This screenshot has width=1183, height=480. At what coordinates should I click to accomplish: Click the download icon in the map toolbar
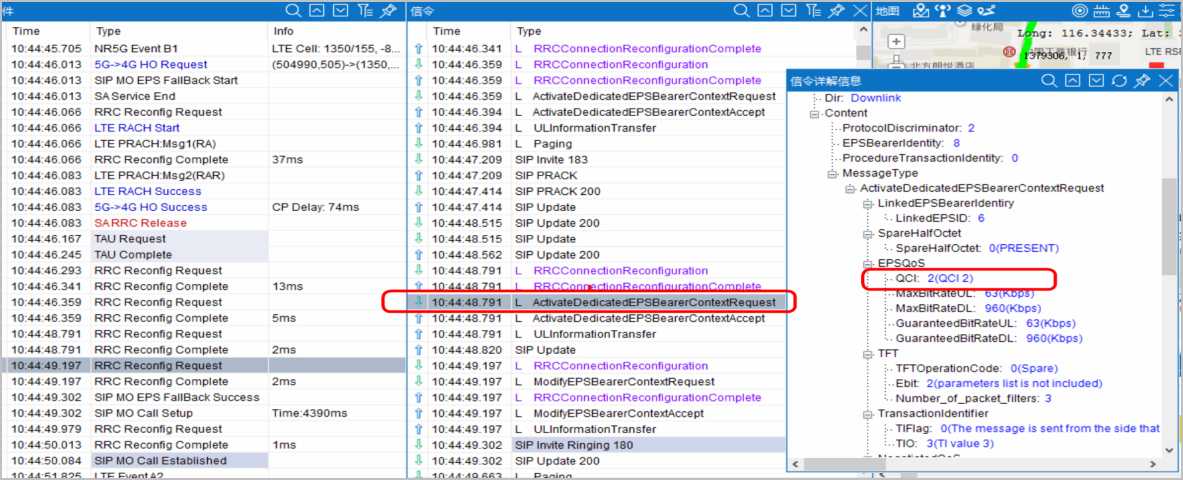point(1147,11)
